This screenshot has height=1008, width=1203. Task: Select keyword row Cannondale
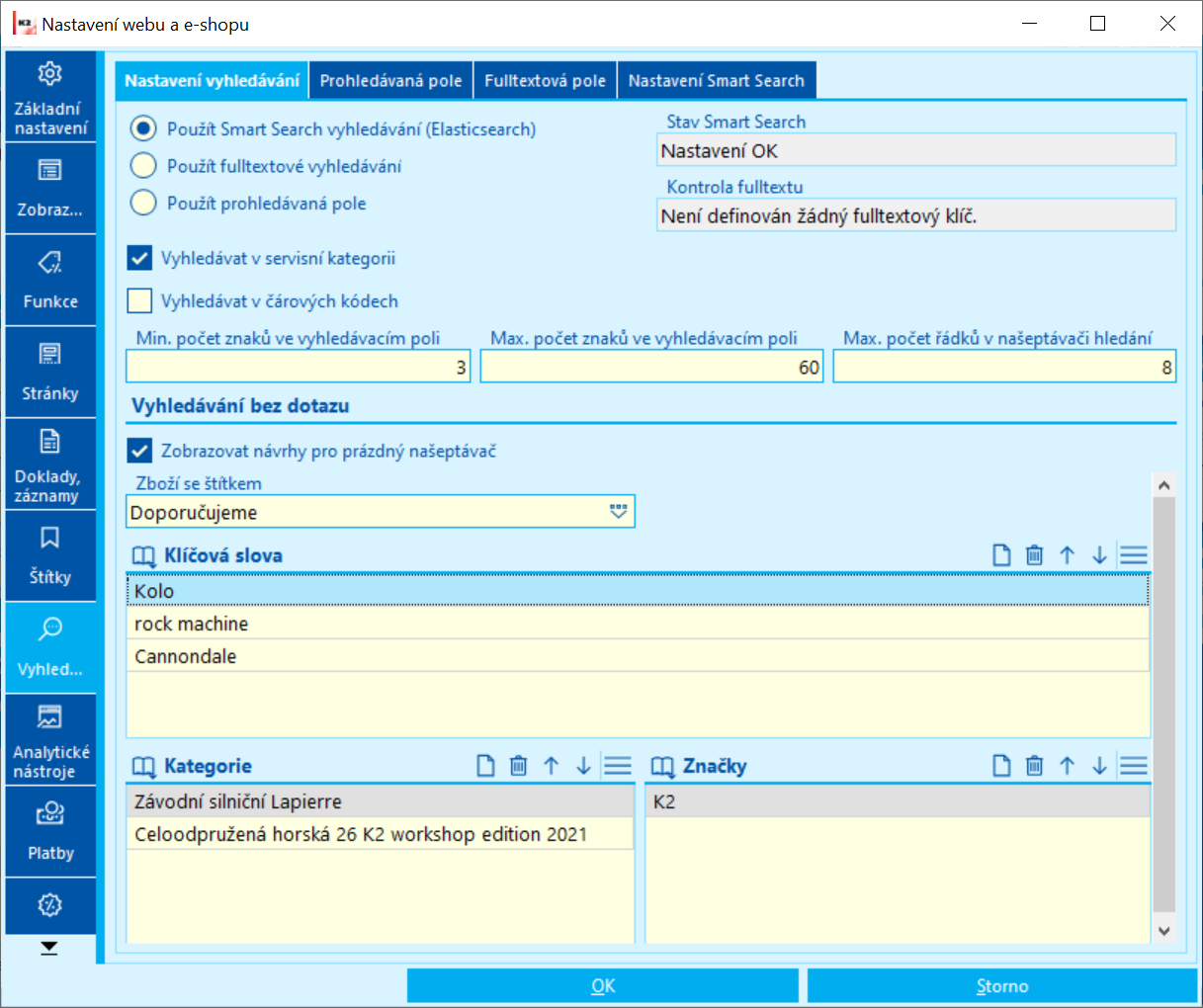pyautogui.click(x=638, y=656)
